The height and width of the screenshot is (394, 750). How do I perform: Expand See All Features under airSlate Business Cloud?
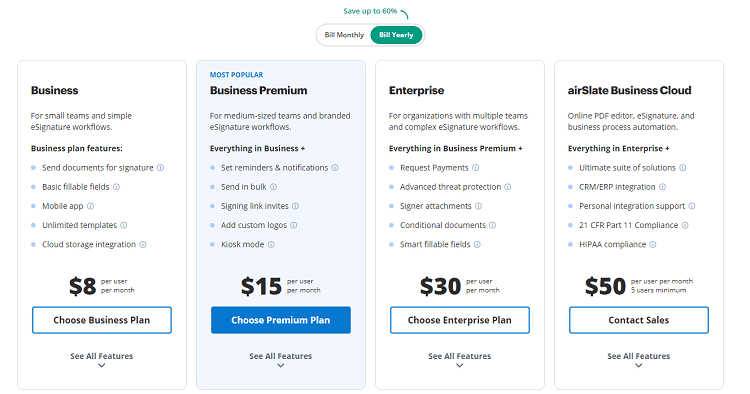[639, 360]
